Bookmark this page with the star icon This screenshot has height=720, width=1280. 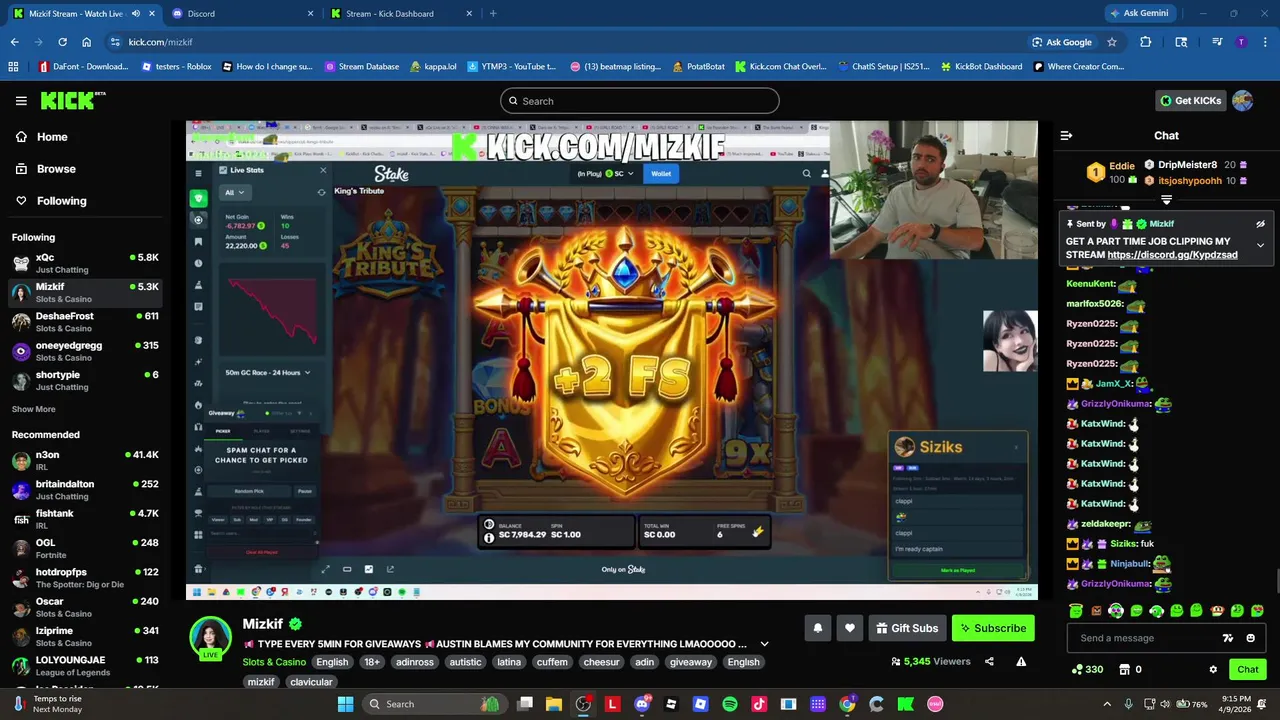coord(1112,42)
